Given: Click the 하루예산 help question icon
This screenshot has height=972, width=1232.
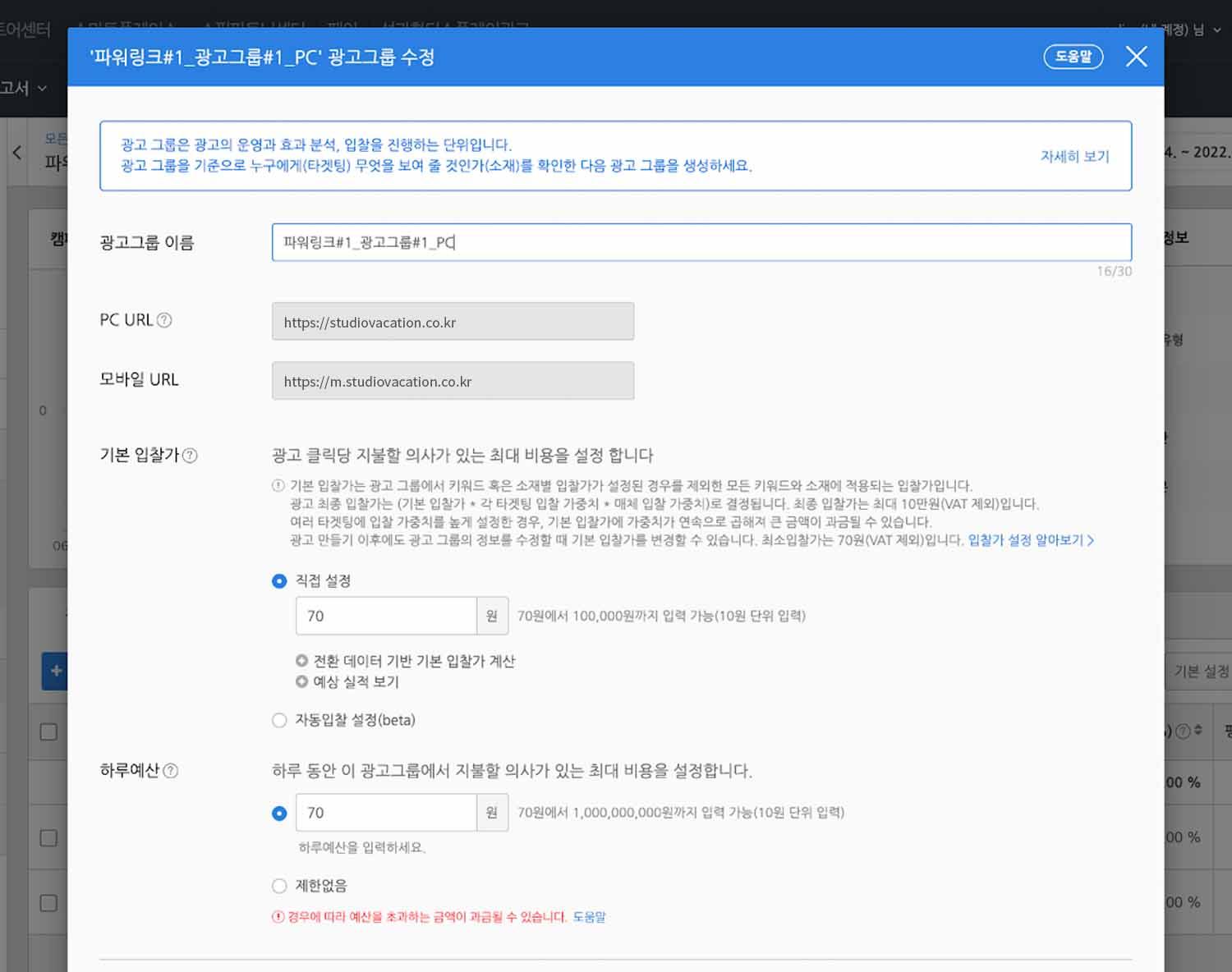Looking at the screenshot, I should (x=171, y=771).
